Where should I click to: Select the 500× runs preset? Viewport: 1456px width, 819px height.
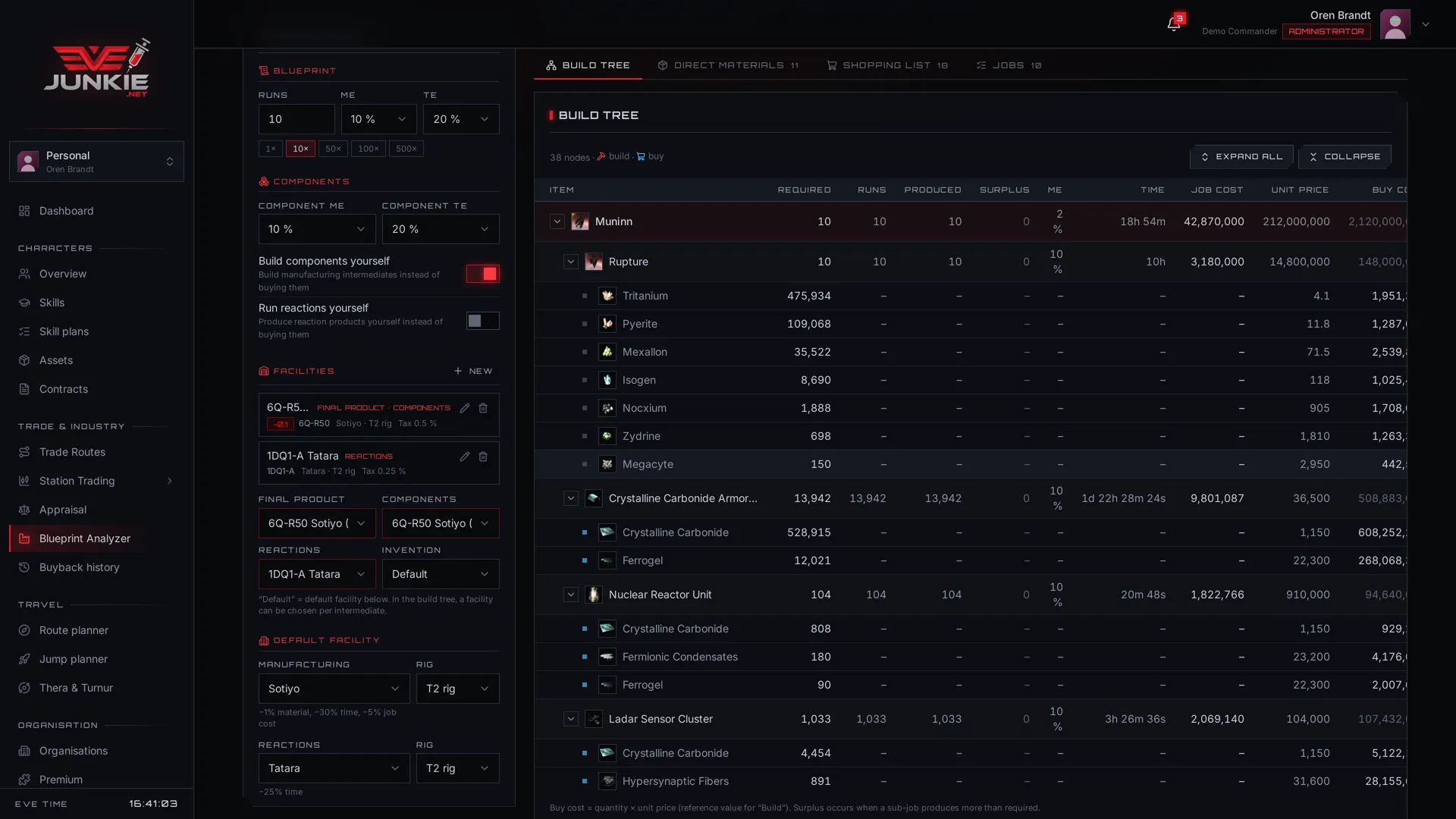click(x=406, y=149)
